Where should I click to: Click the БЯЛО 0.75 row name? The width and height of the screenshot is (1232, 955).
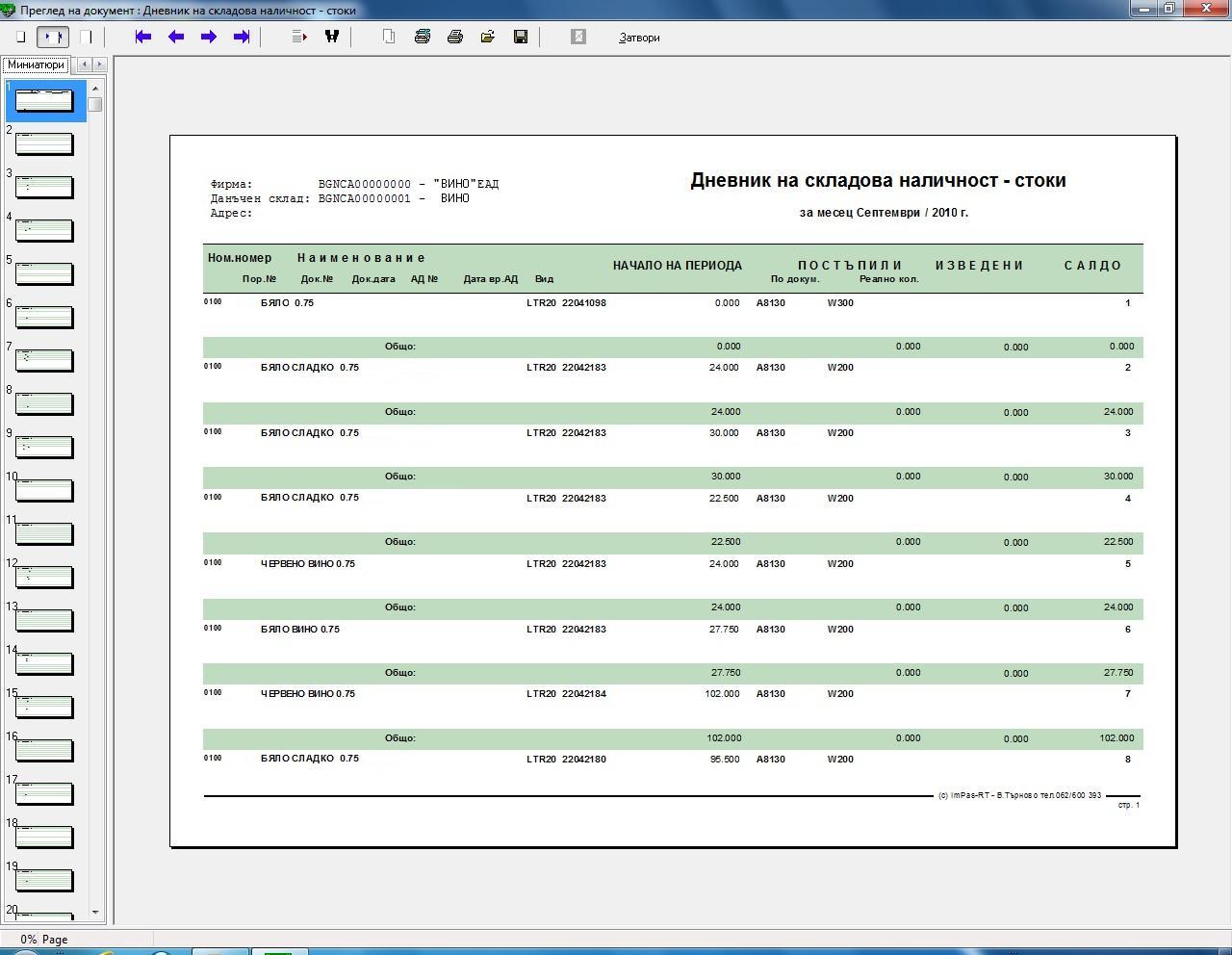click(x=287, y=303)
